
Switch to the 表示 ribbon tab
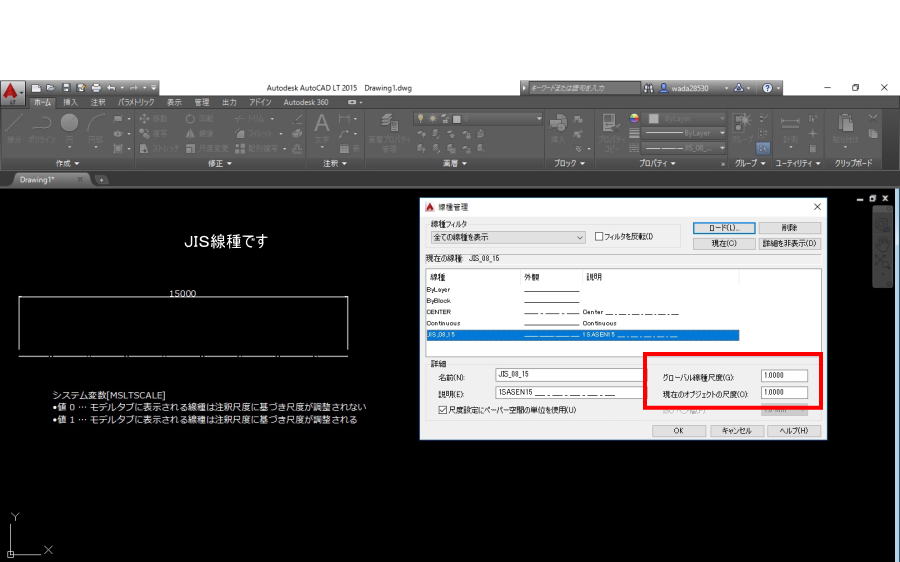pos(174,102)
